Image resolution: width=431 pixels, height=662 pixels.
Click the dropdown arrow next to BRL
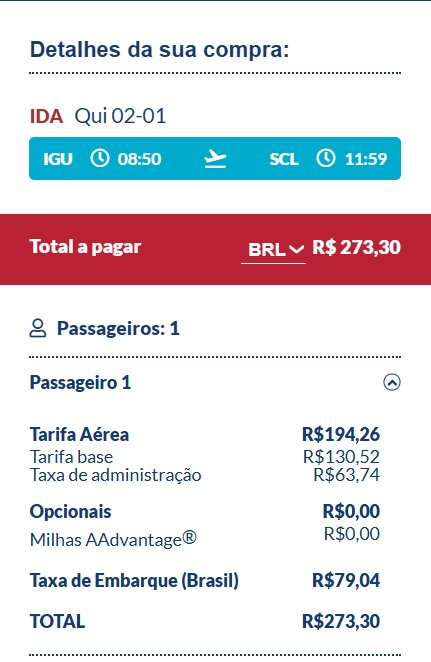pyautogui.click(x=297, y=250)
